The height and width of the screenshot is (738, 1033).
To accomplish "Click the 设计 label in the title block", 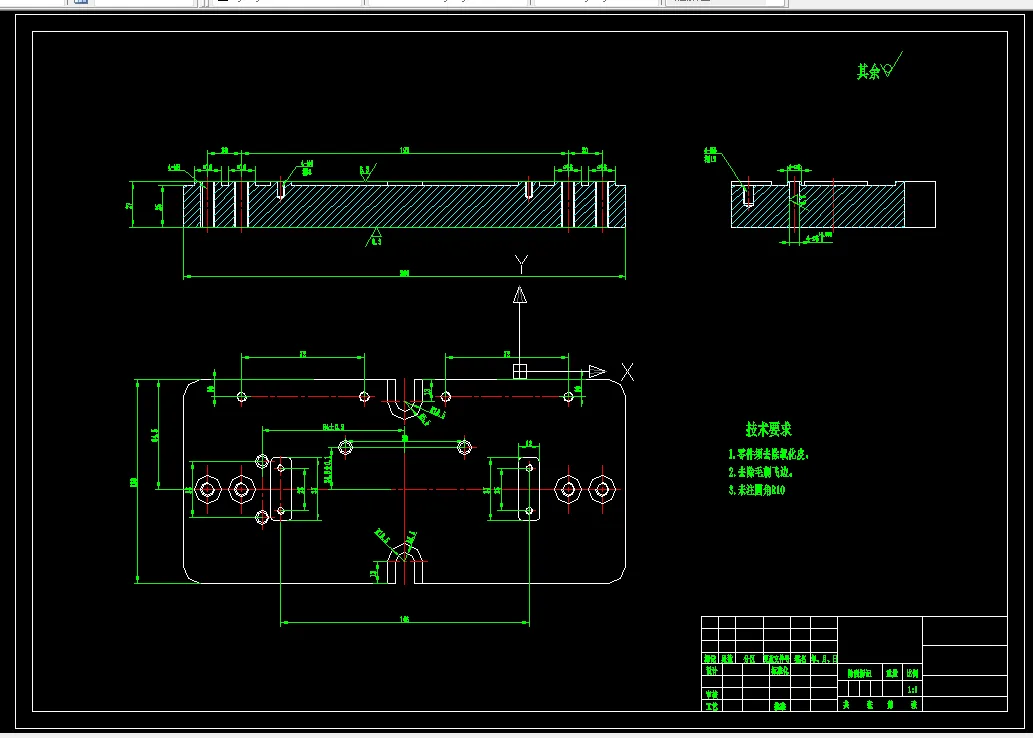I will (712, 671).
